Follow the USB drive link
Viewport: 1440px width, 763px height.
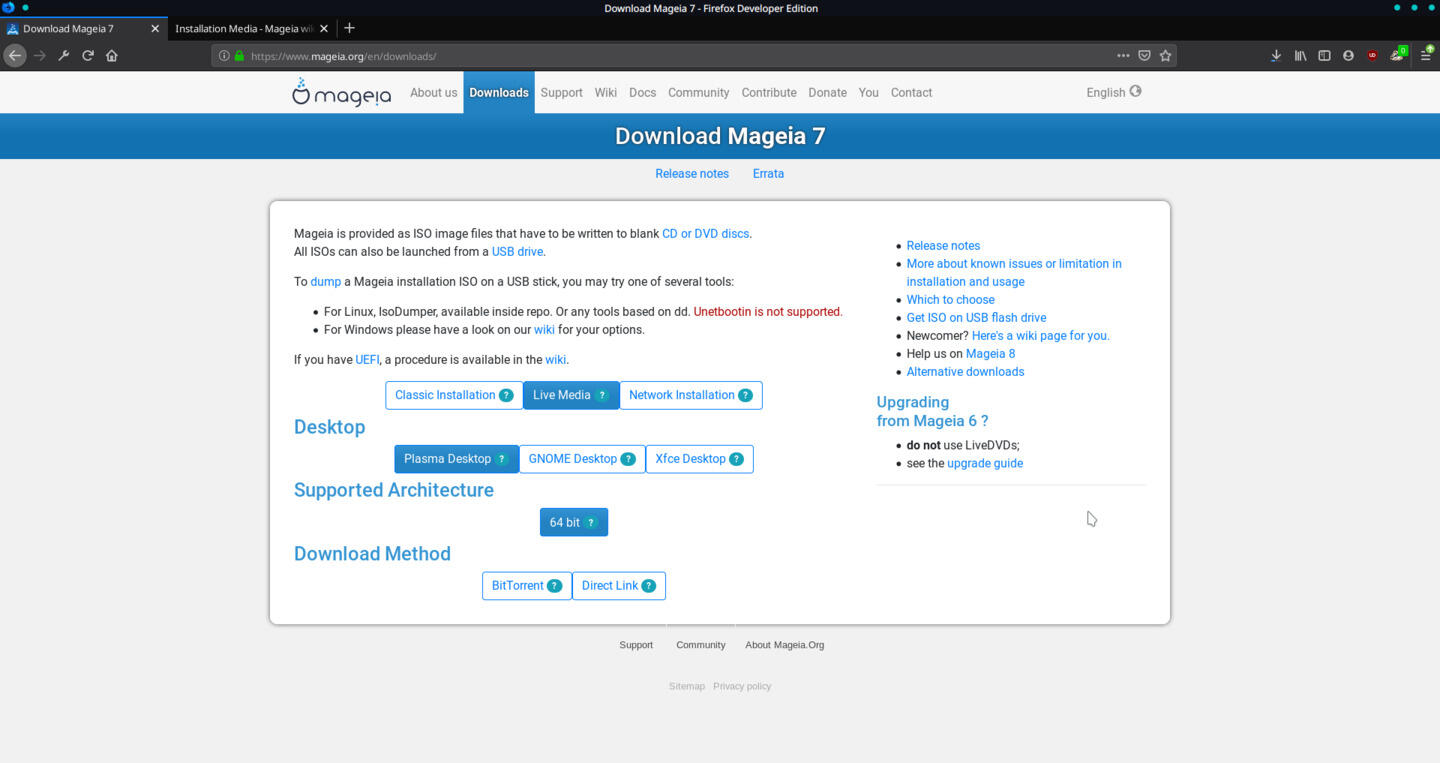[517, 252]
